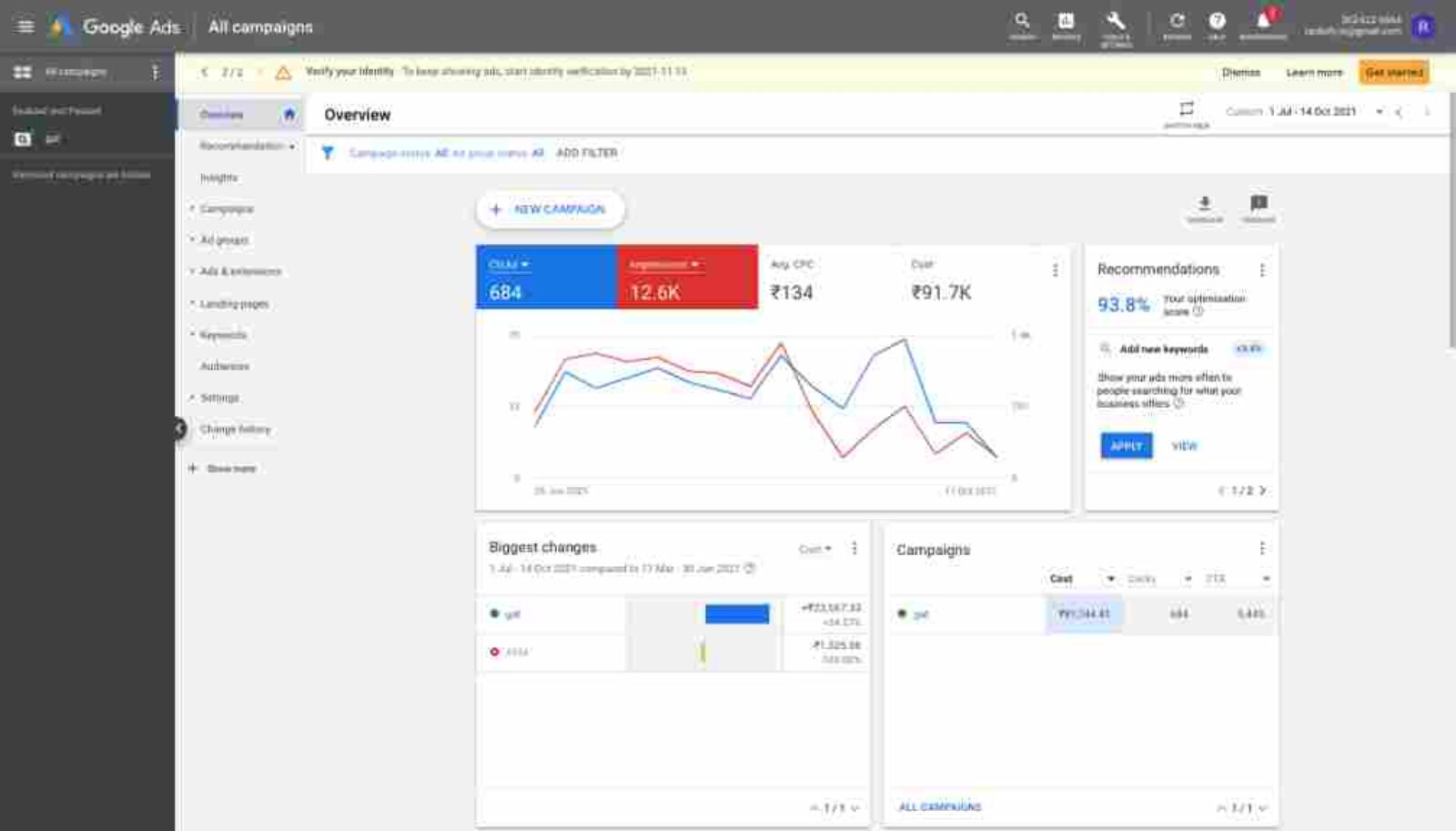Click the Refresh icon in the top bar
Viewport: 1456px width, 831px height.
tap(1177, 20)
